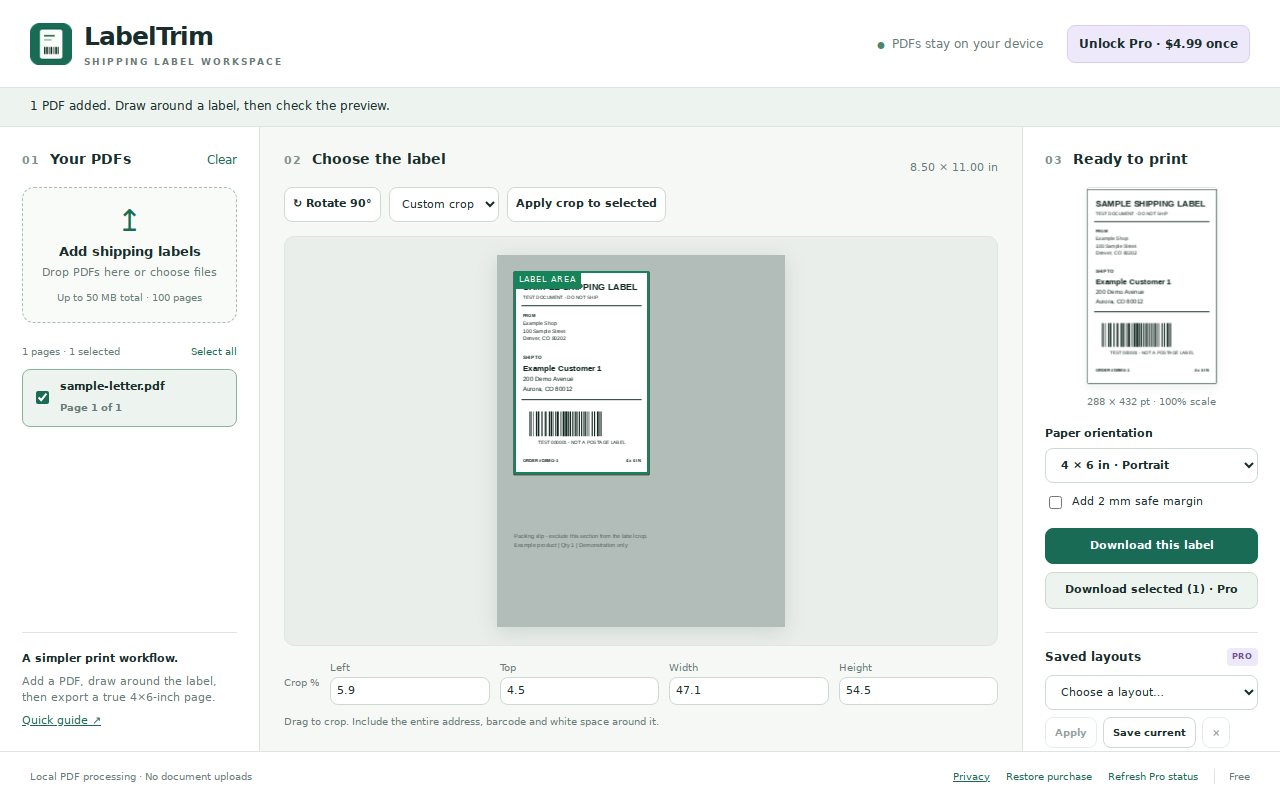The height and width of the screenshot is (800, 1280).
Task: Click Apply crop to selected
Action: click(586, 204)
